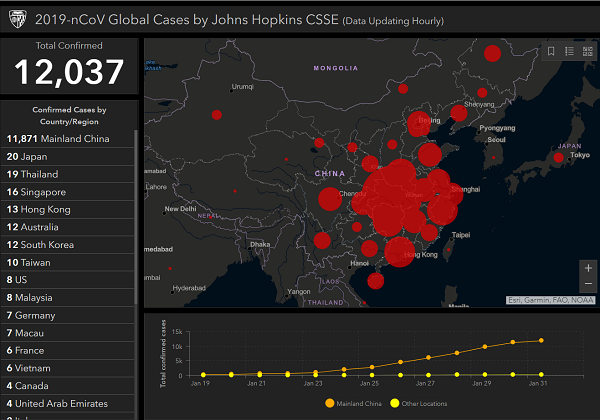
Task: Click the Jan 31 Mainland China data point
Action: click(x=542, y=340)
